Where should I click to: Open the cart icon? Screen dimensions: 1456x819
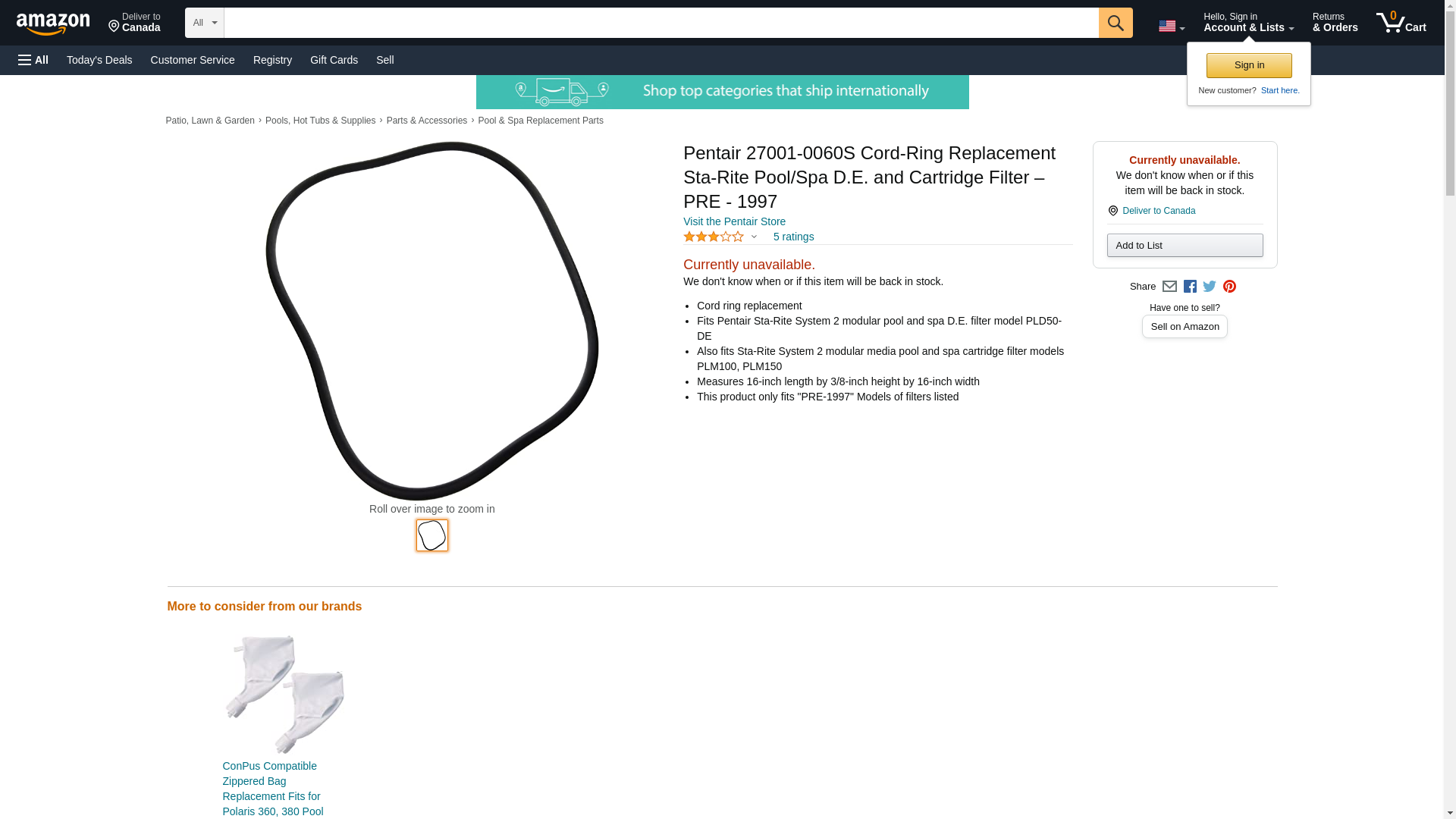1401,22
